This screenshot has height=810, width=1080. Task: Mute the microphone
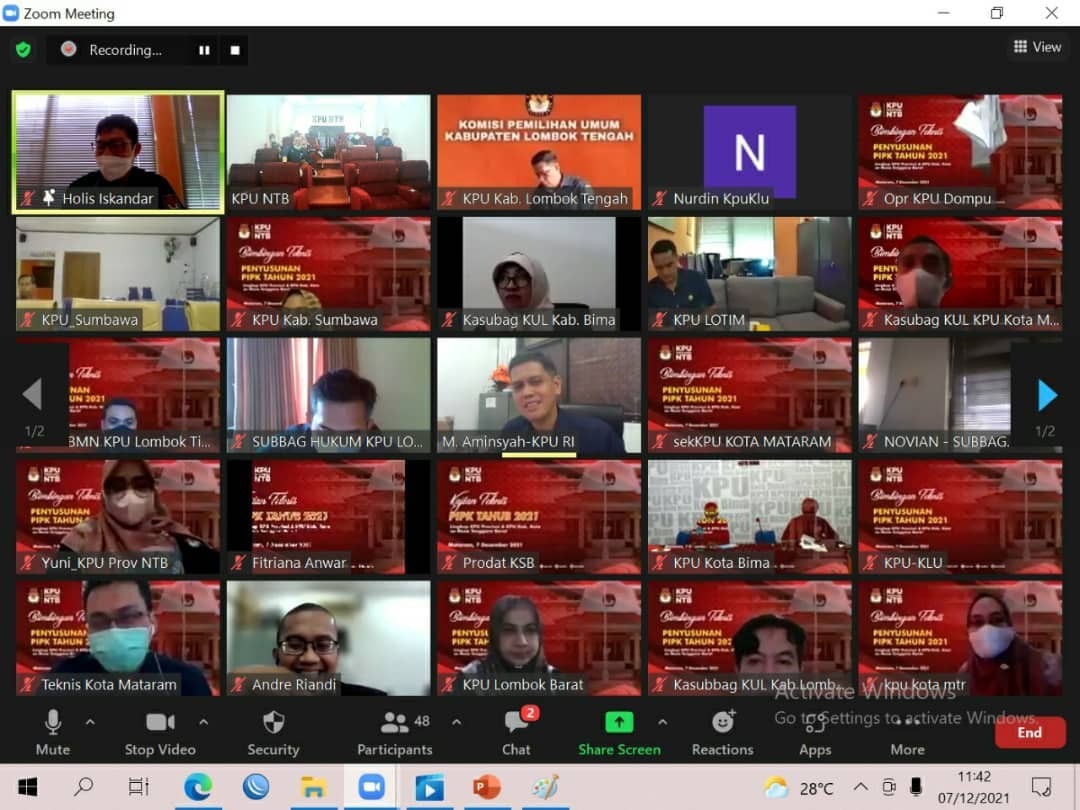click(x=53, y=732)
